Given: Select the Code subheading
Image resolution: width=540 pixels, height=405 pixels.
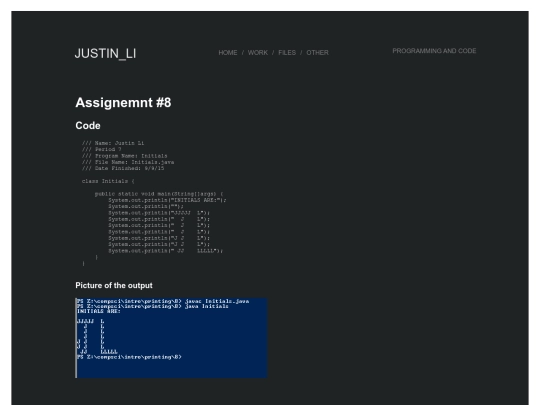Looking at the screenshot, I should pyautogui.click(x=88, y=126).
